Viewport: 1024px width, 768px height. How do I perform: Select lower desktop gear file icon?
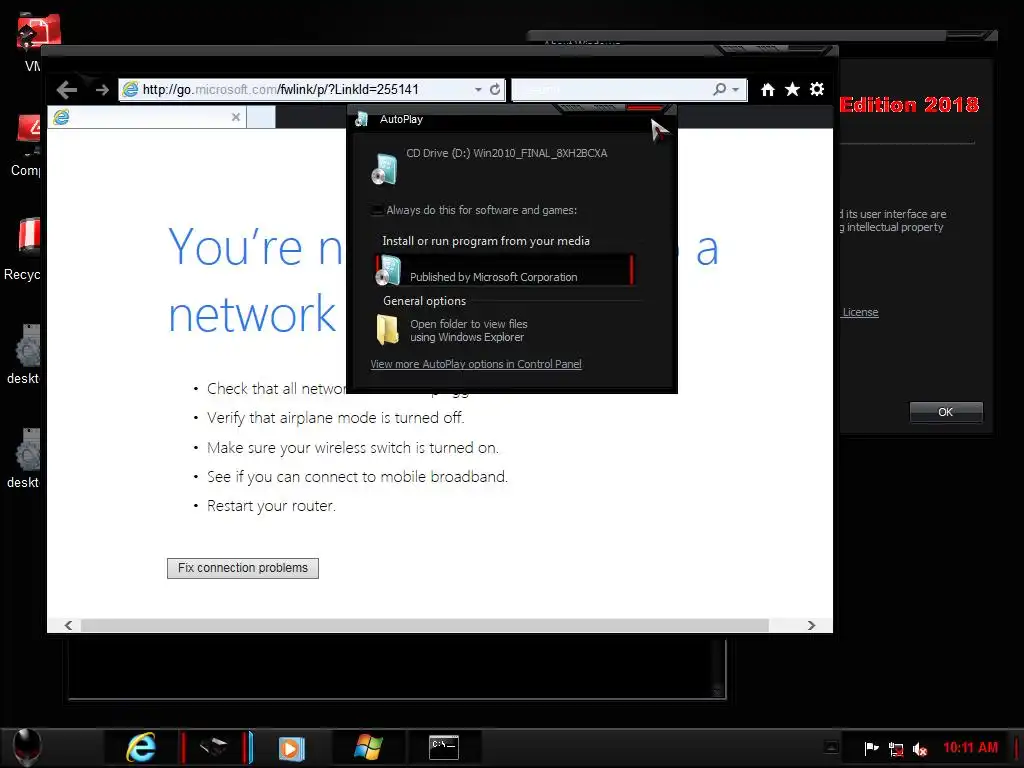pyautogui.click(x=25, y=458)
